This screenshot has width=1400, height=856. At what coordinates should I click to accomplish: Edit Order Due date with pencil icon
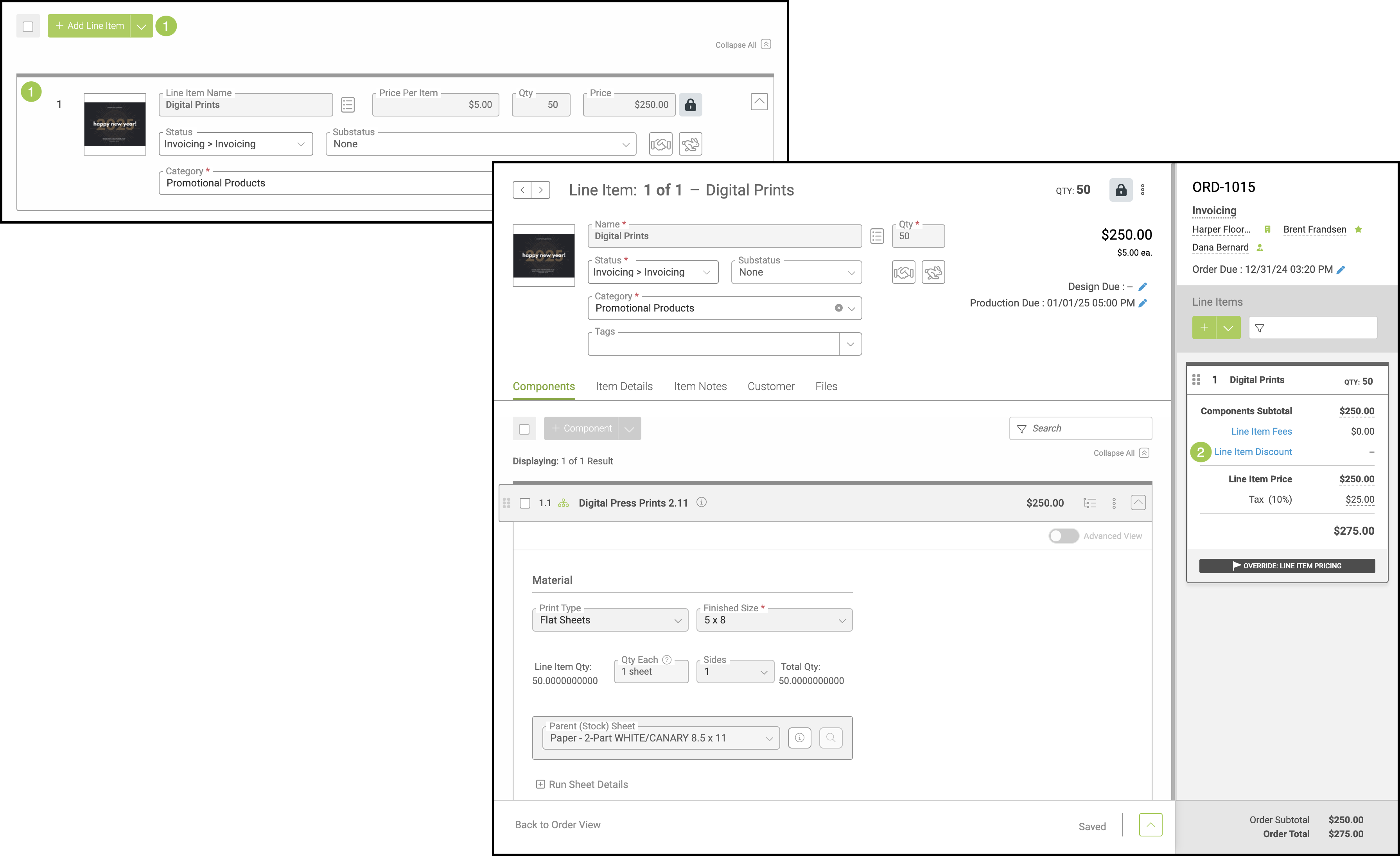pos(1340,270)
